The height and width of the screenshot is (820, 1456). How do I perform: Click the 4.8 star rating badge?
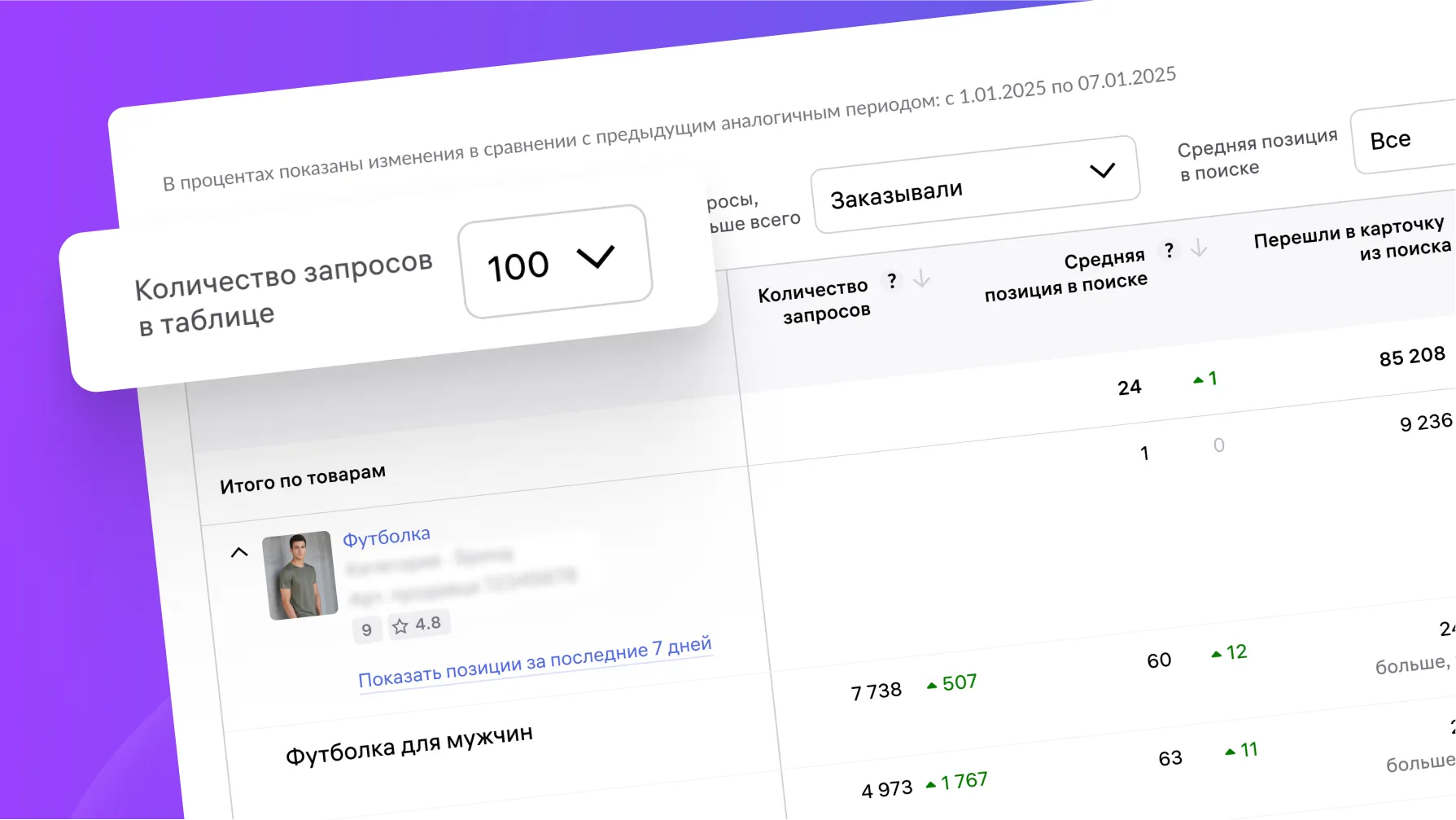tap(418, 625)
